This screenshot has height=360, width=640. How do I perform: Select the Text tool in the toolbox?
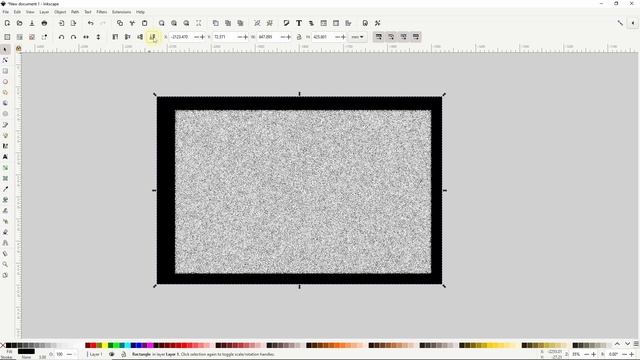pyautogui.click(x=5, y=157)
